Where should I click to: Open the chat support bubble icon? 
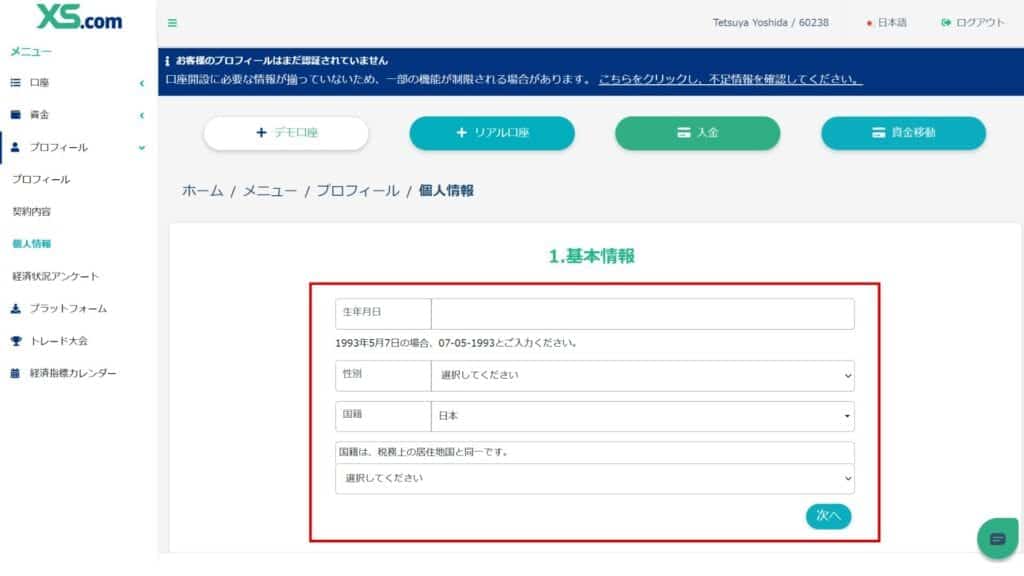997,539
